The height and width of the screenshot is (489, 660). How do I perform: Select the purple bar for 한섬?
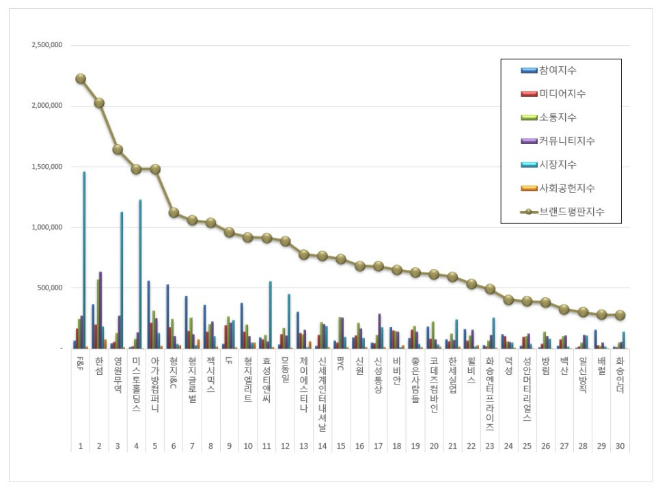100,310
